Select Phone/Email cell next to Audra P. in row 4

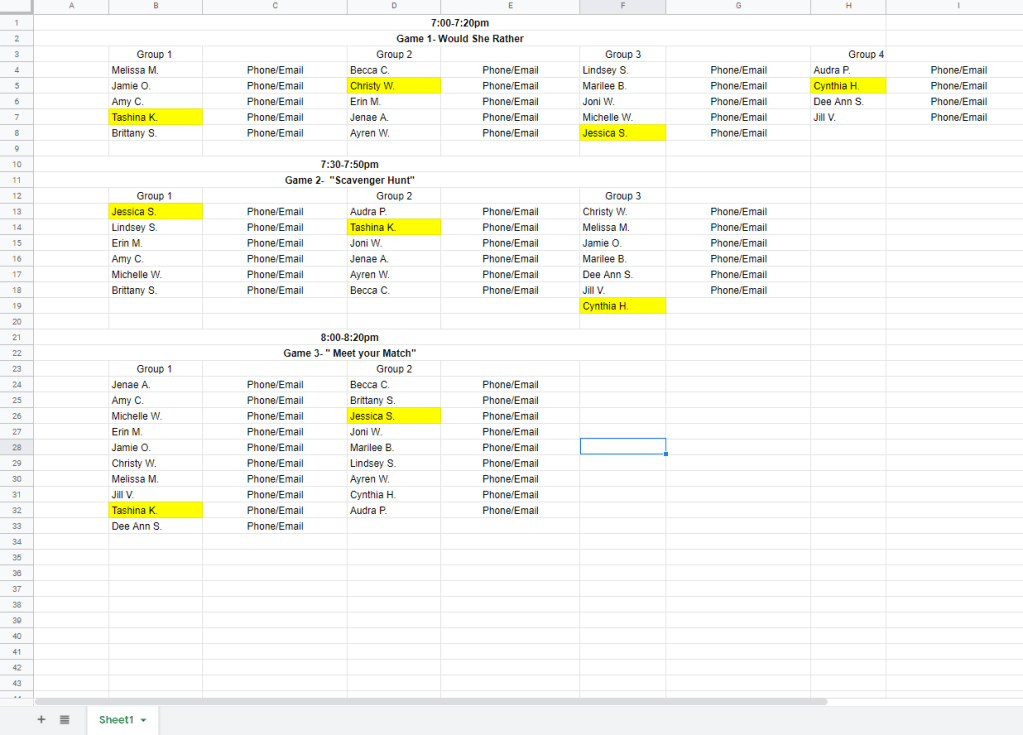[x=958, y=70]
